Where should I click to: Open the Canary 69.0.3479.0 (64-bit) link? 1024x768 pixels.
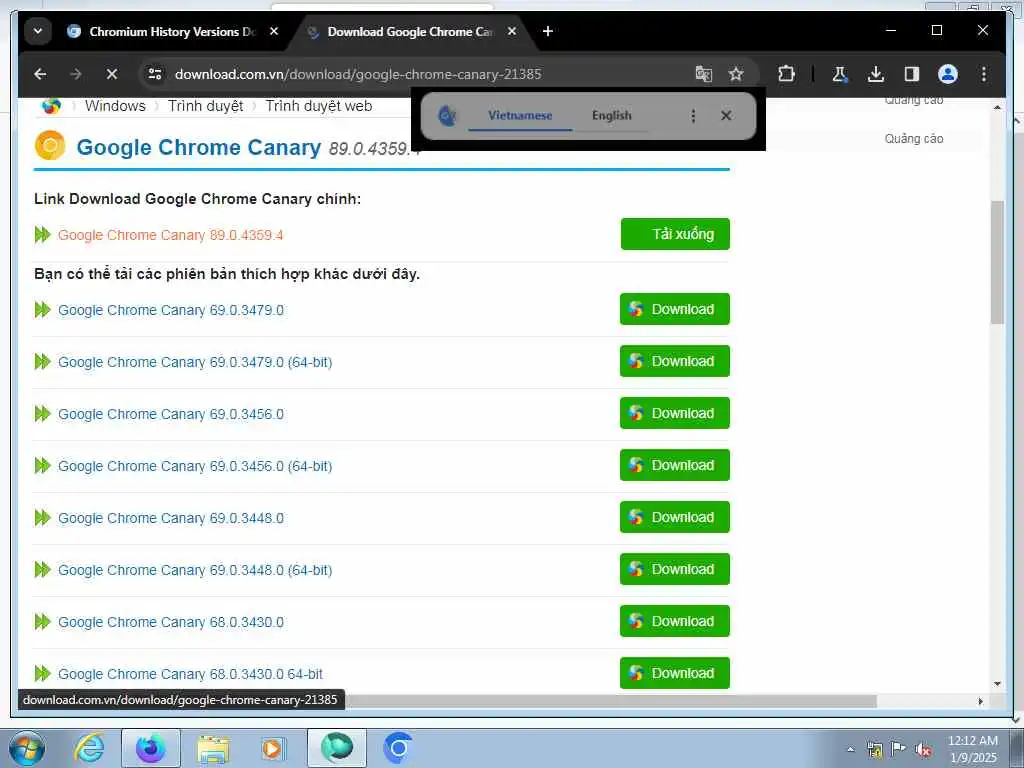tap(195, 362)
